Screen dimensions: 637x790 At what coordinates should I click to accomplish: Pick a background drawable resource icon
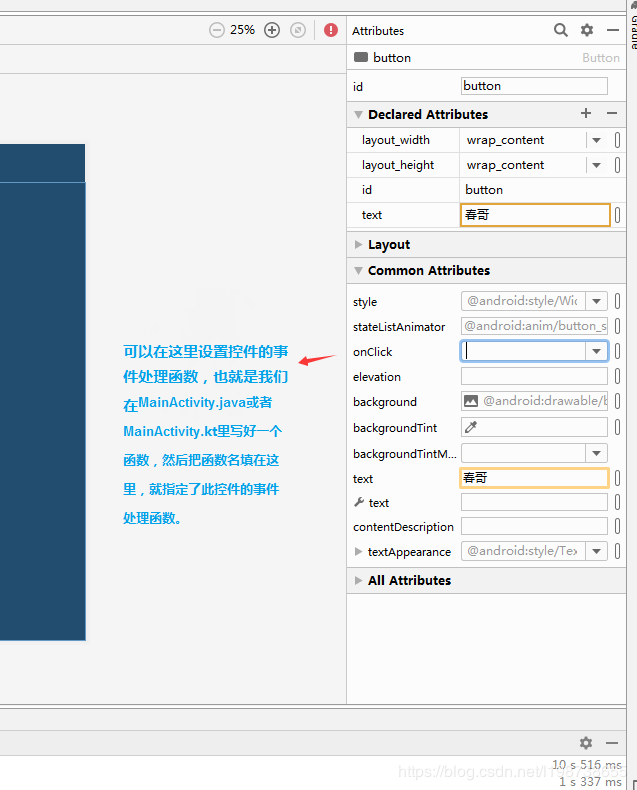coord(471,401)
